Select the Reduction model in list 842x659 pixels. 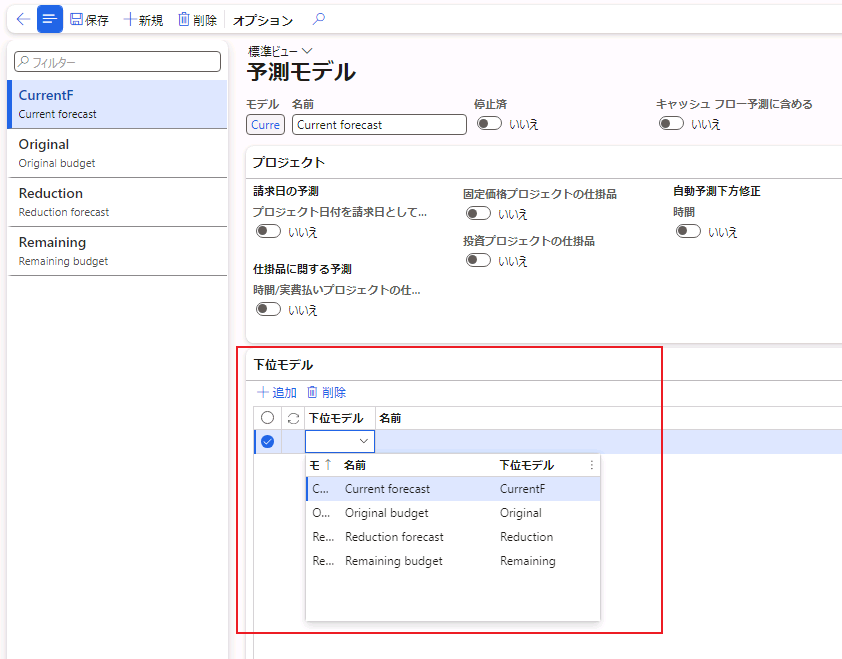(118, 202)
